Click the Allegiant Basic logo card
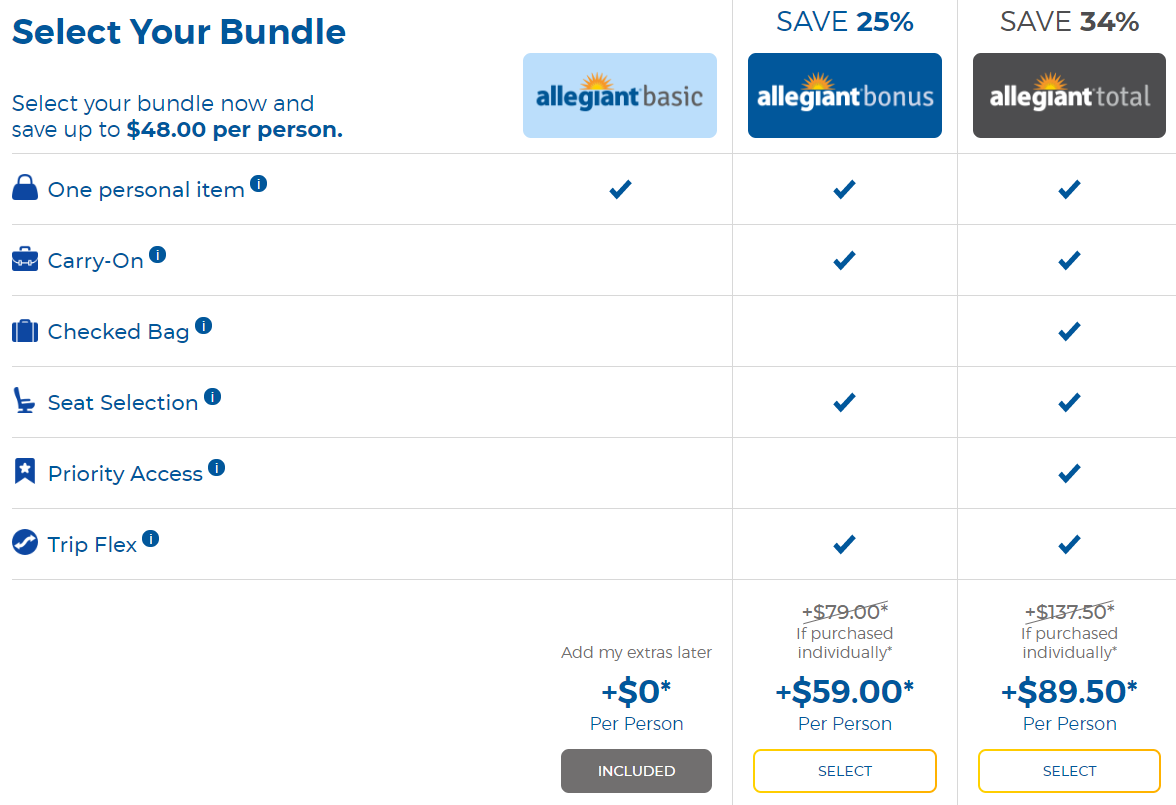The image size is (1176, 805). tap(620, 96)
